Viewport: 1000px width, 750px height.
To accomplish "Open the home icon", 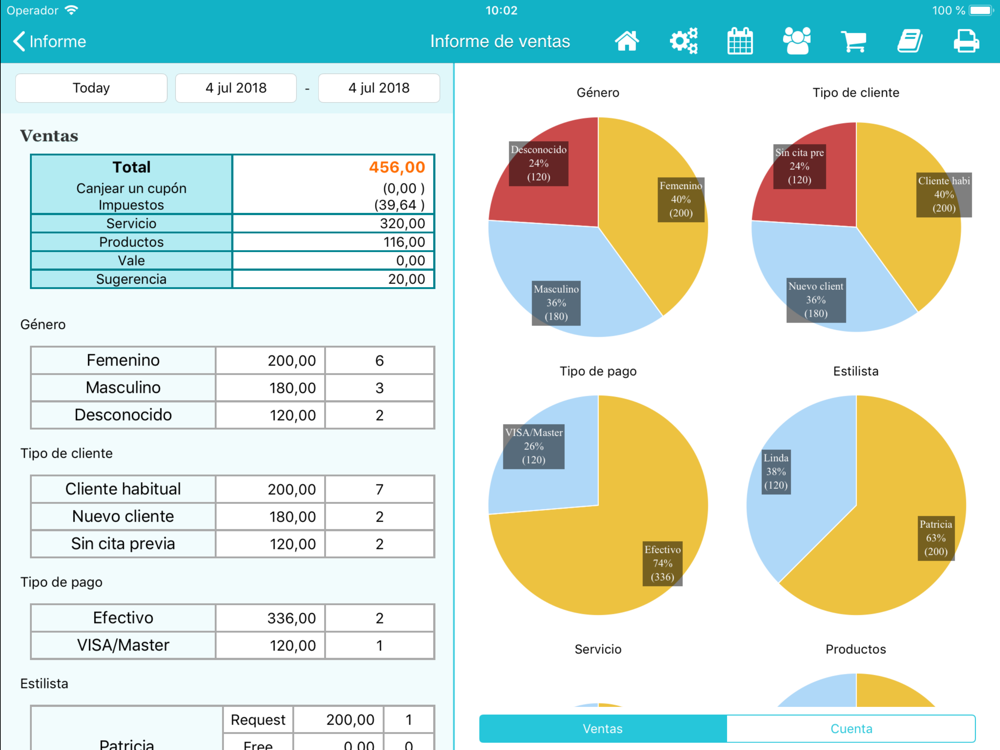I will (627, 41).
